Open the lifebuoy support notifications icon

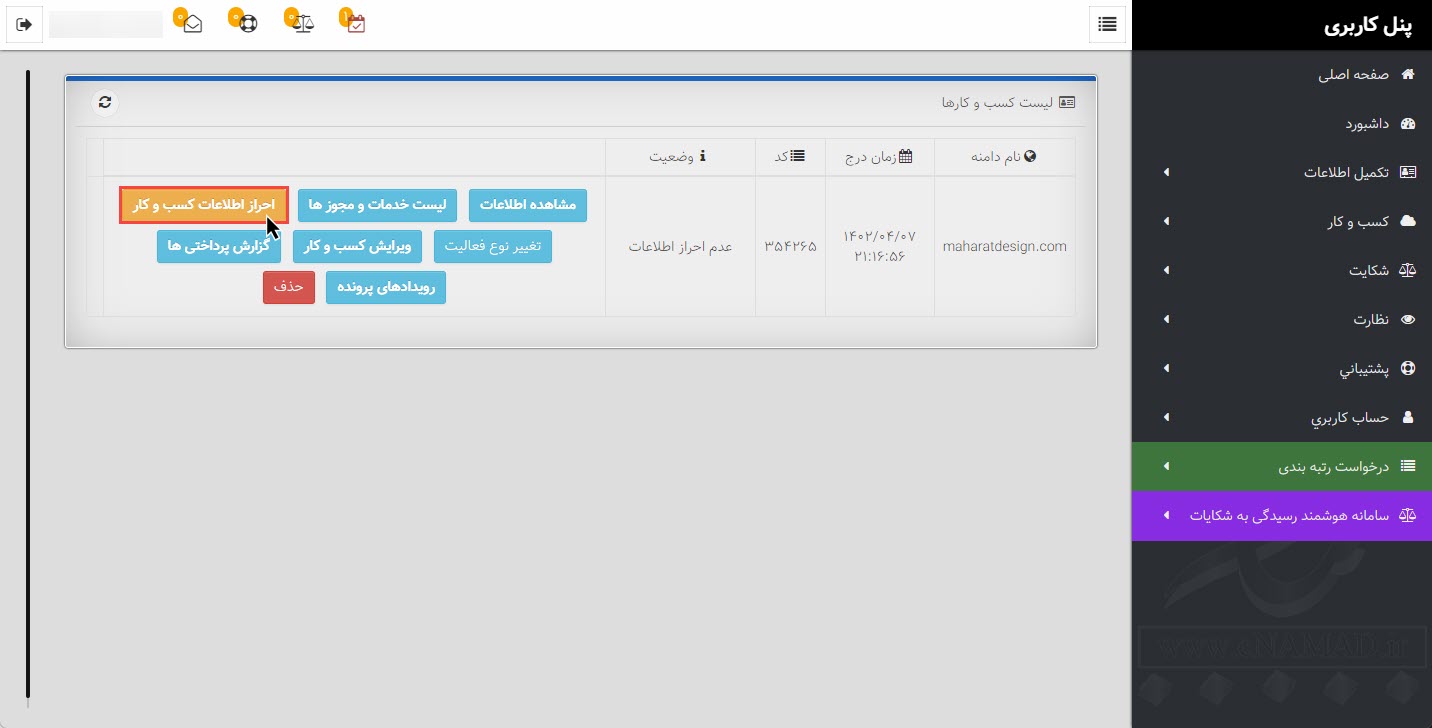click(248, 23)
